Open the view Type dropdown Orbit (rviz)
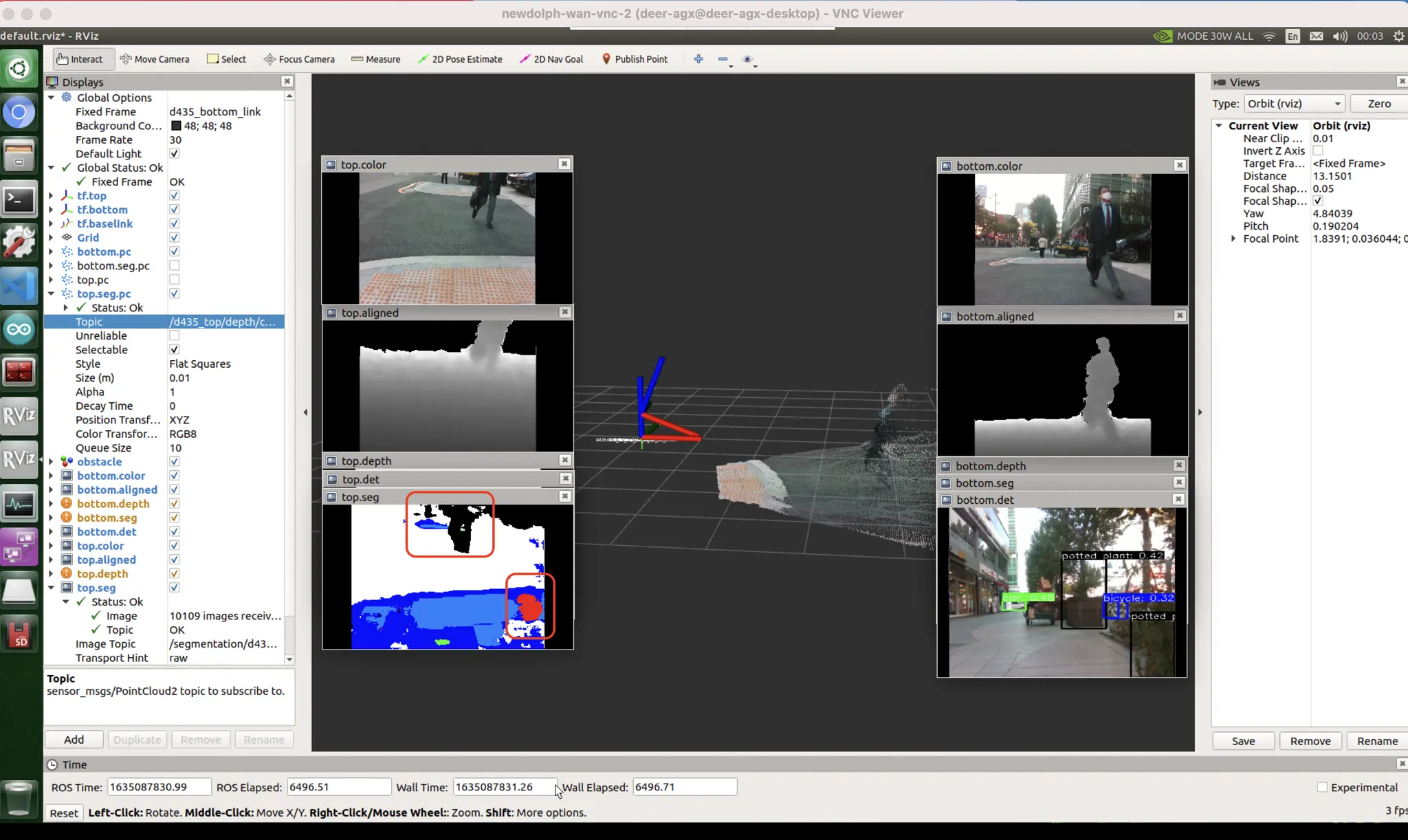Screen dimensions: 1408x840 tap(1294, 104)
